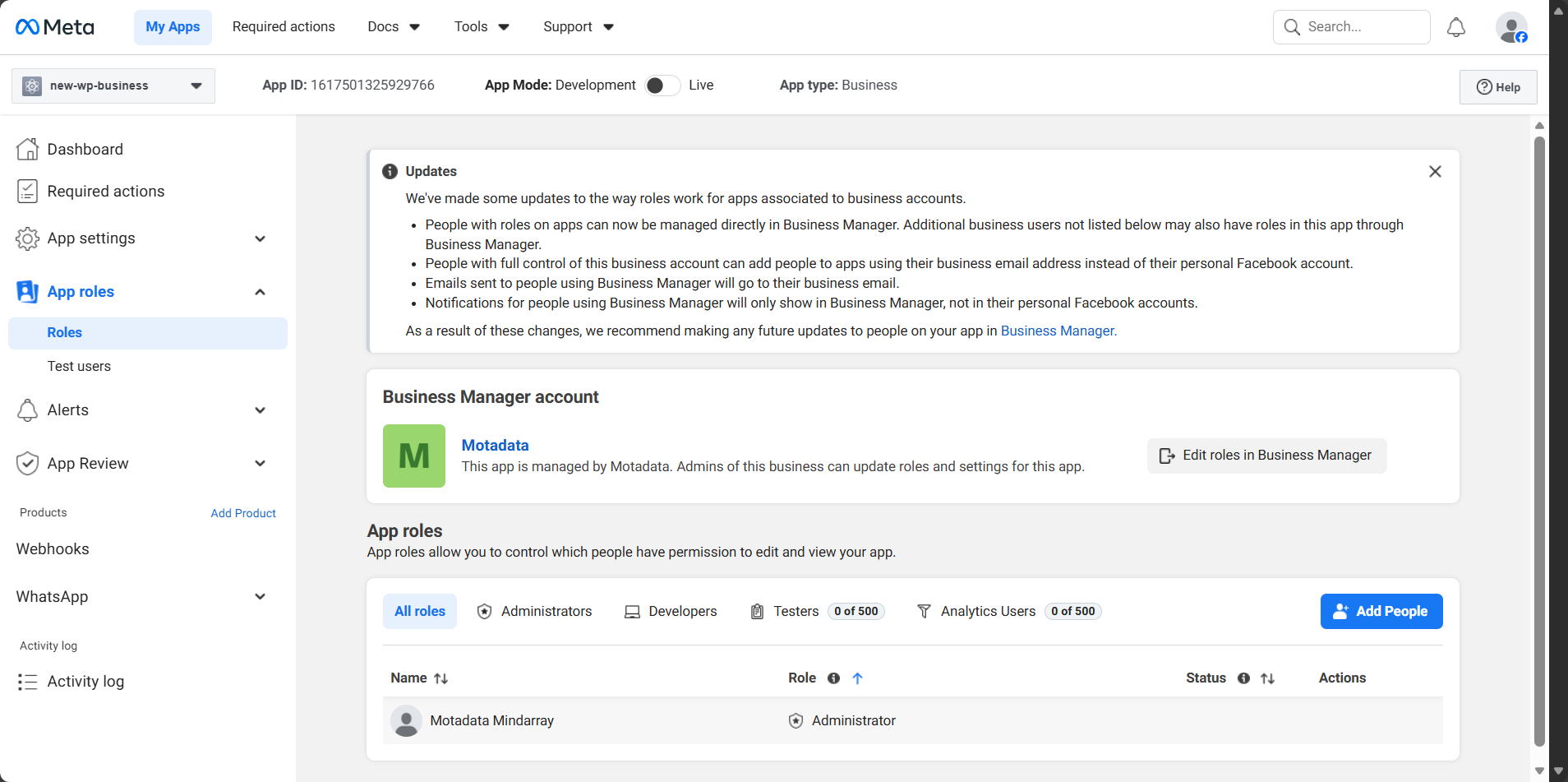Switch to the Administrators tab
Viewport: 1568px width, 782px height.
[x=534, y=612]
